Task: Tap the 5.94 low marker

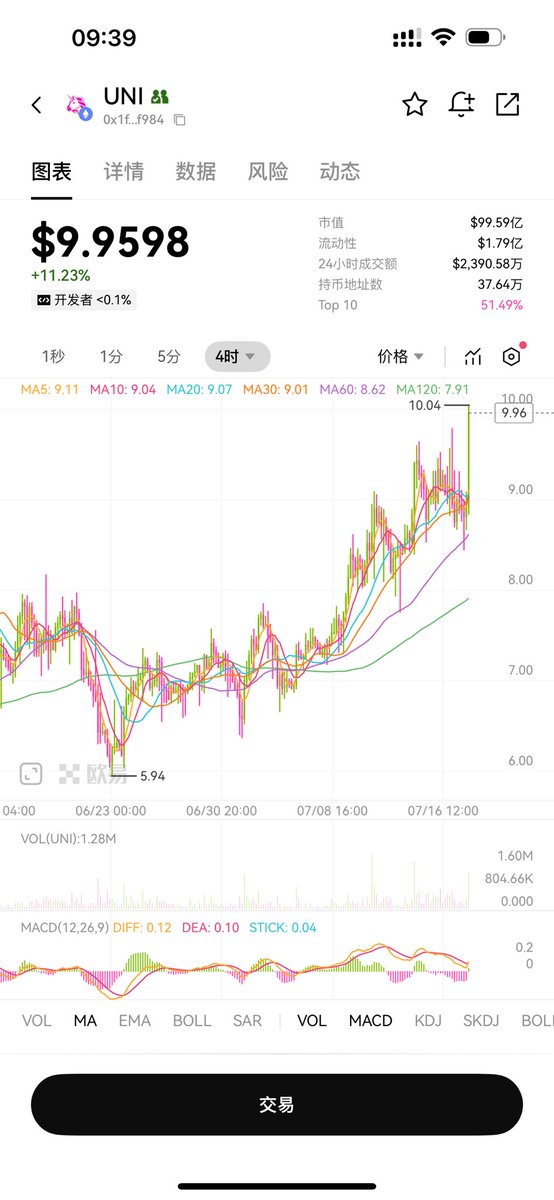Action: [x=153, y=775]
